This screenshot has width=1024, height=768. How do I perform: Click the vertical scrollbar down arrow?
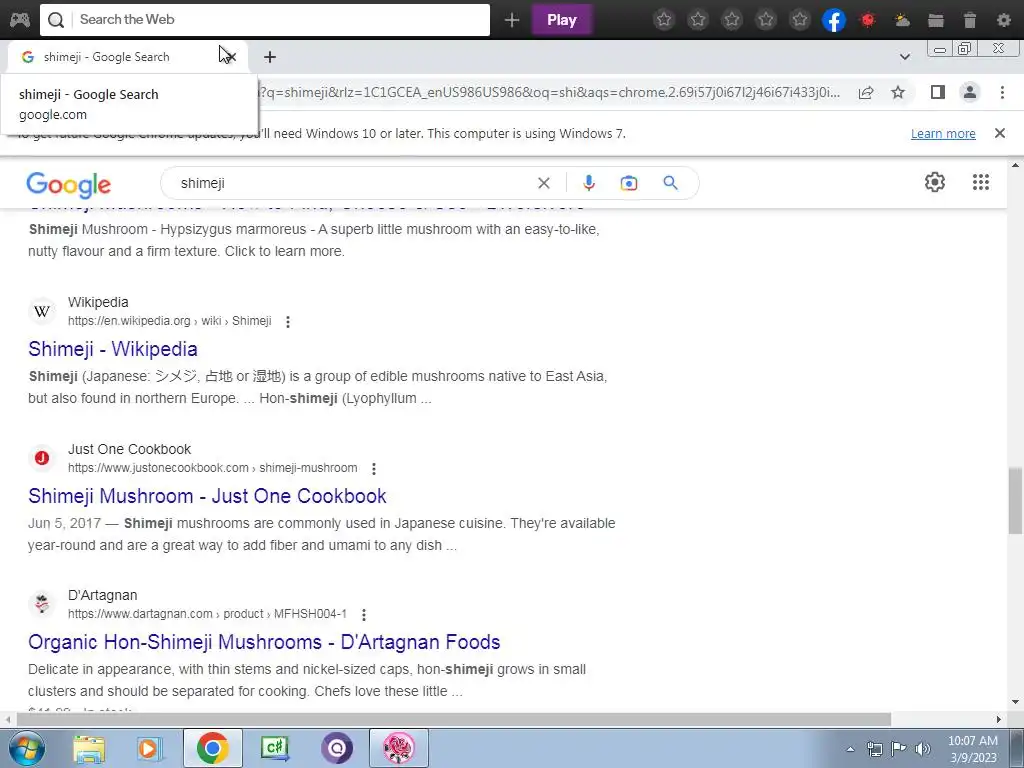(x=1016, y=702)
